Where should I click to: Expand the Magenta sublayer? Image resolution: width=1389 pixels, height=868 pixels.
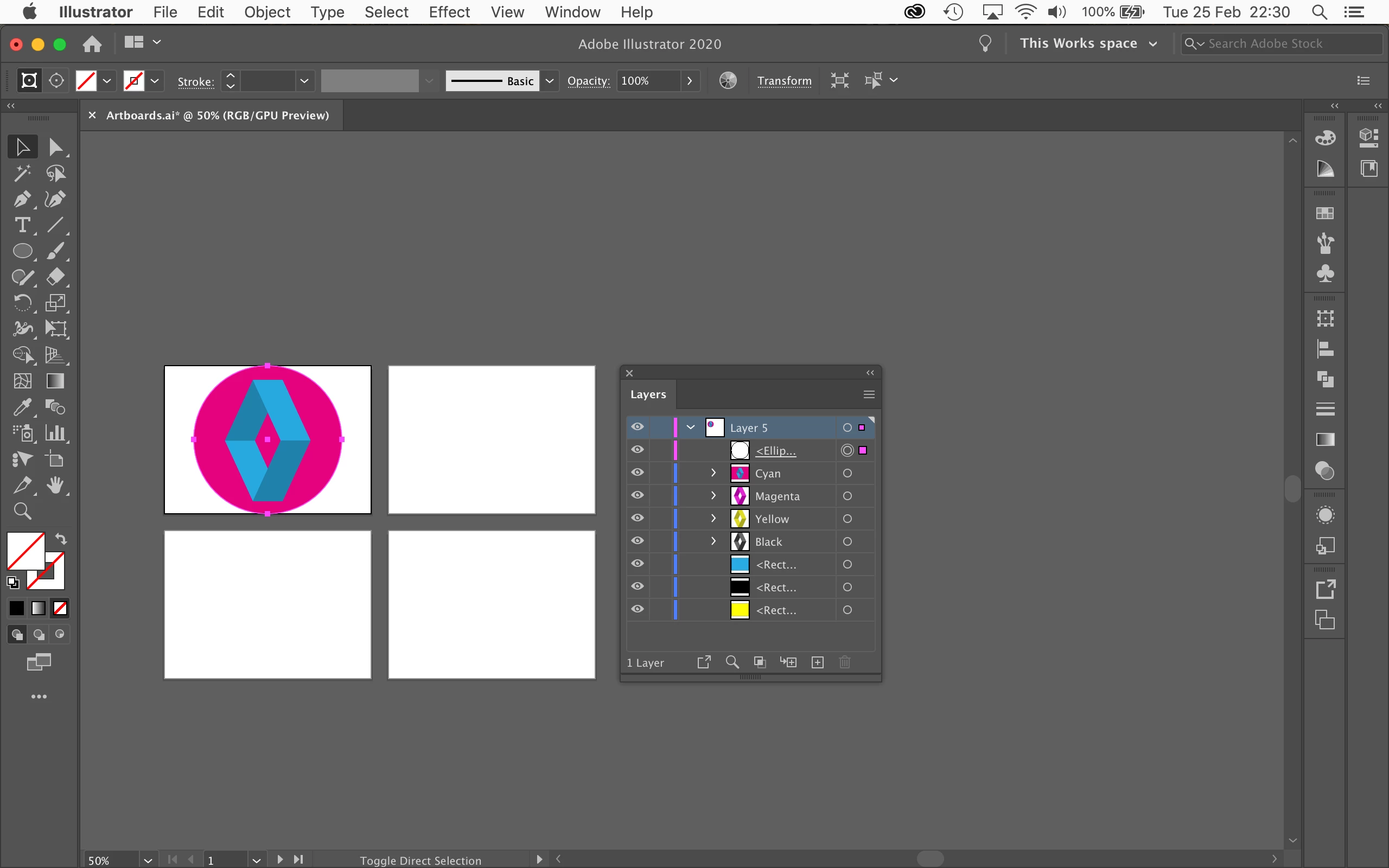pos(713,495)
